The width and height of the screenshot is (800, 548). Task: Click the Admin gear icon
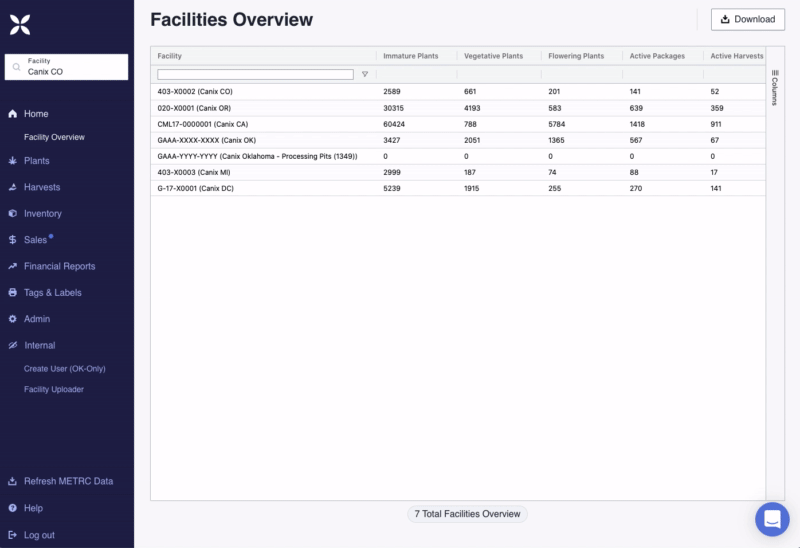pos(13,319)
